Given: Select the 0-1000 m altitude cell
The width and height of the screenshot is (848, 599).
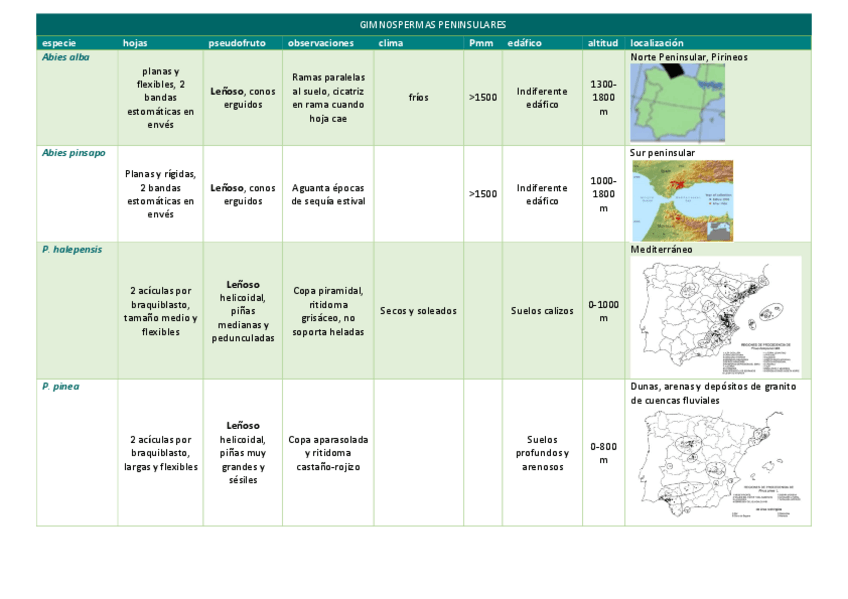Looking at the screenshot, I should click(602, 310).
